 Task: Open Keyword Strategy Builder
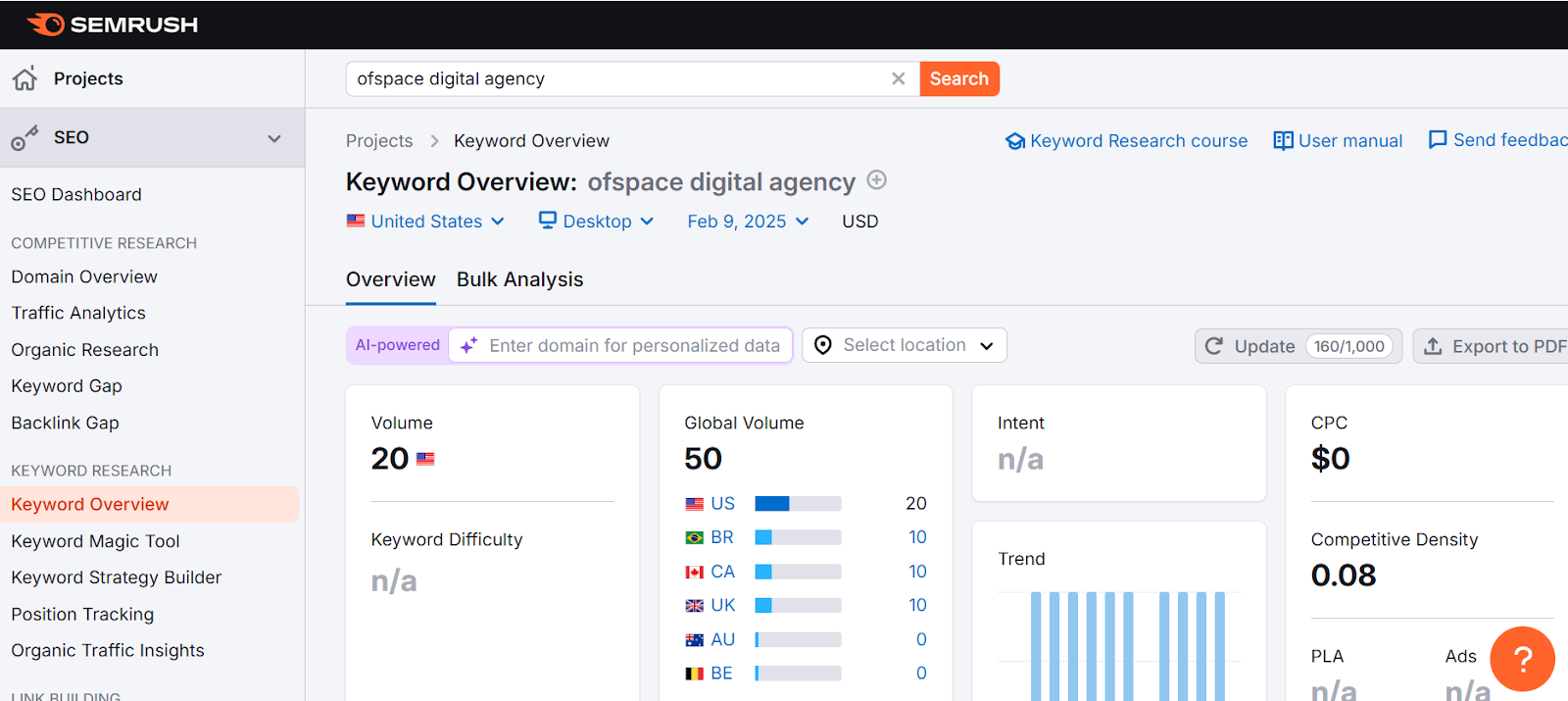[117, 577]
